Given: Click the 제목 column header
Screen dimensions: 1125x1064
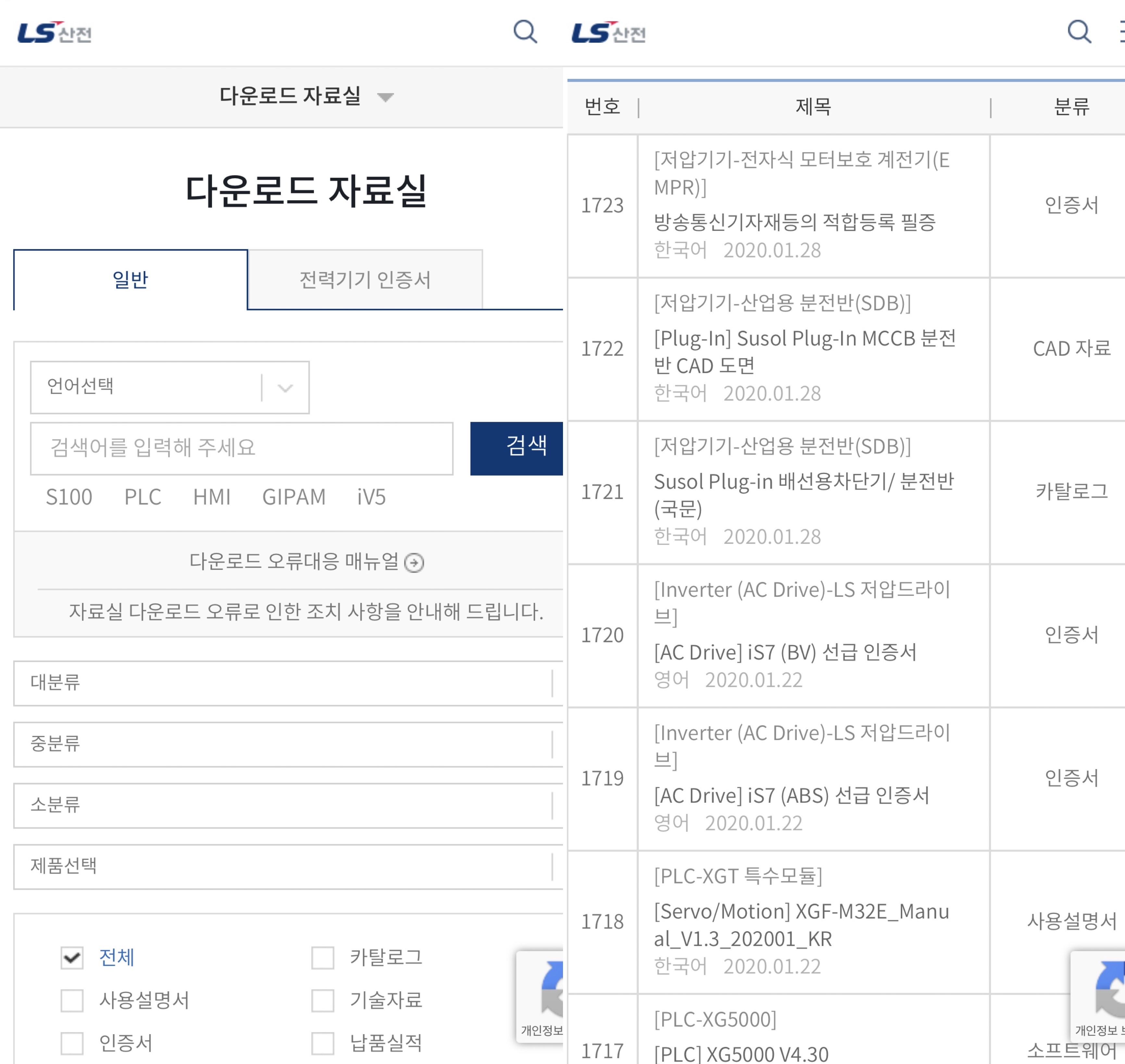Looking at the screenshot, I should (813, 106).
